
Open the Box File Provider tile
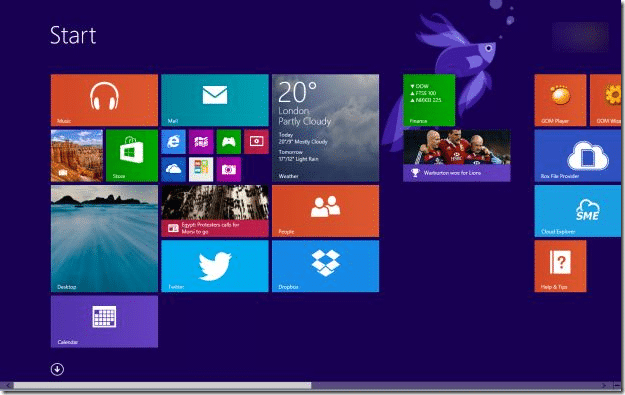pyautogui.click(x=578, y=155)
